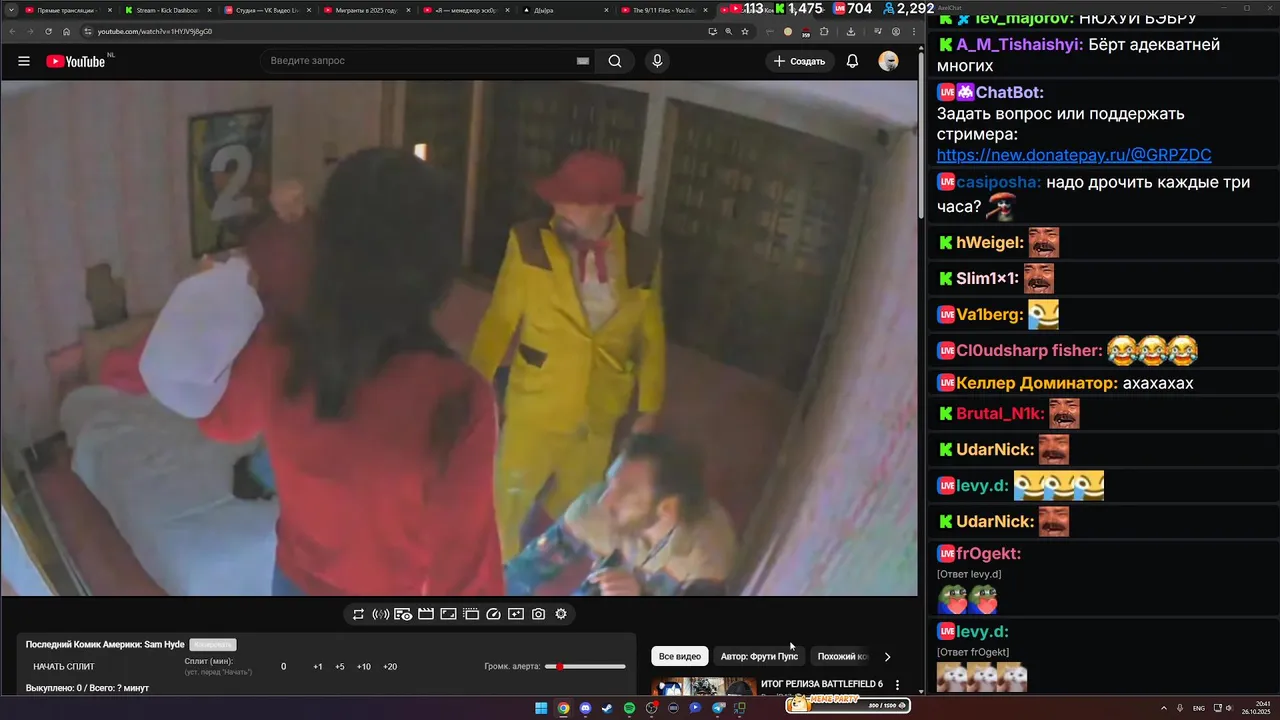1280x720 pixels.
Task: Start voice search with the microphone icon
Action: (x=657, y=61)
